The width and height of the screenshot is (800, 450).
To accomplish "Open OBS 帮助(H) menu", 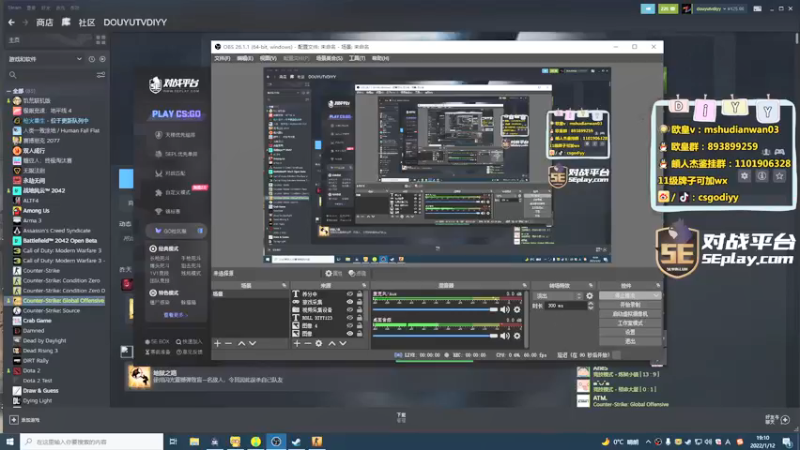I will coord(381,59).
